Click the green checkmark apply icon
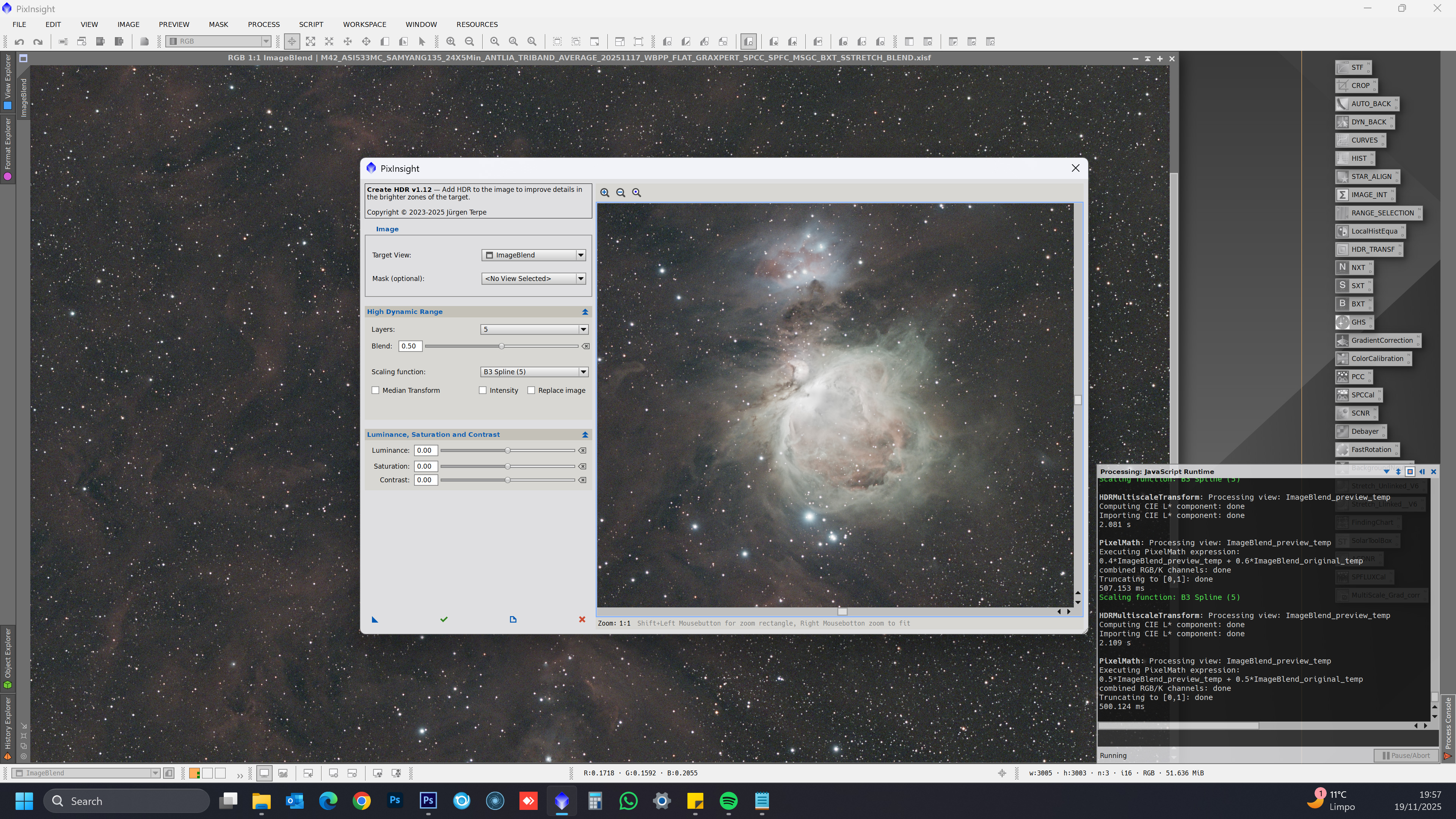The width and height of the screenshot is (1456, 819). (444, 620)
